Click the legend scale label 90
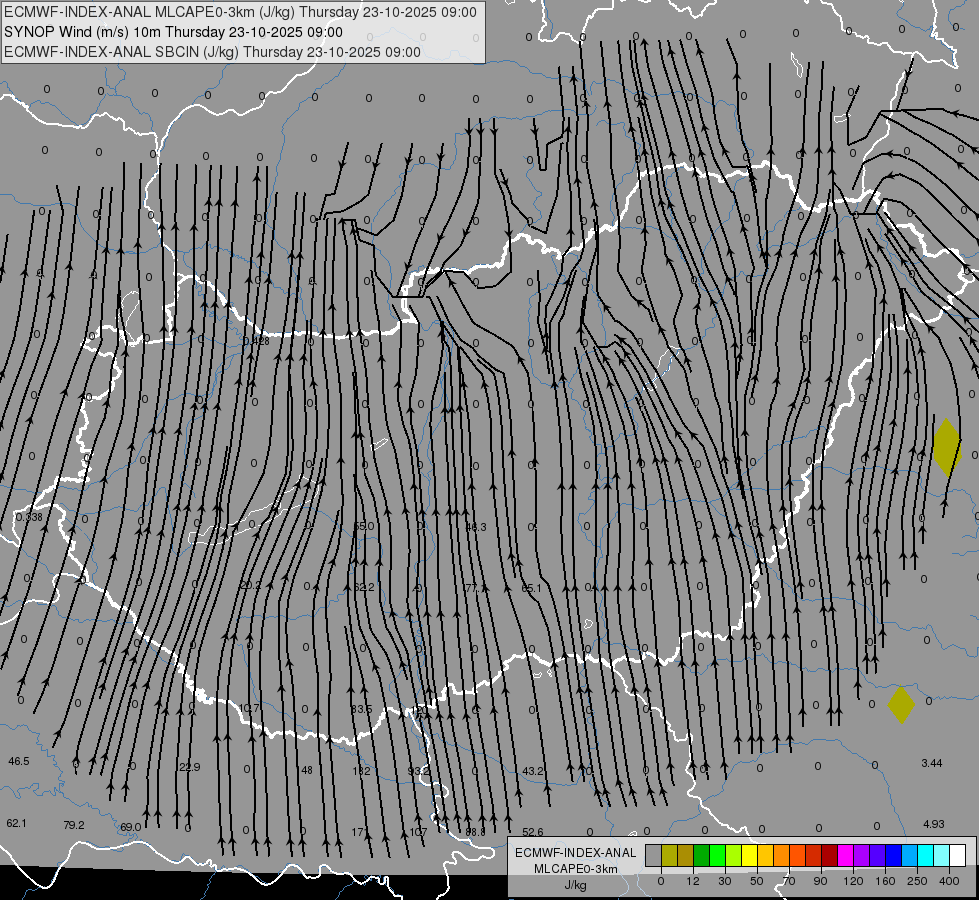Screen dimensions: 979x900 [820, 881]
